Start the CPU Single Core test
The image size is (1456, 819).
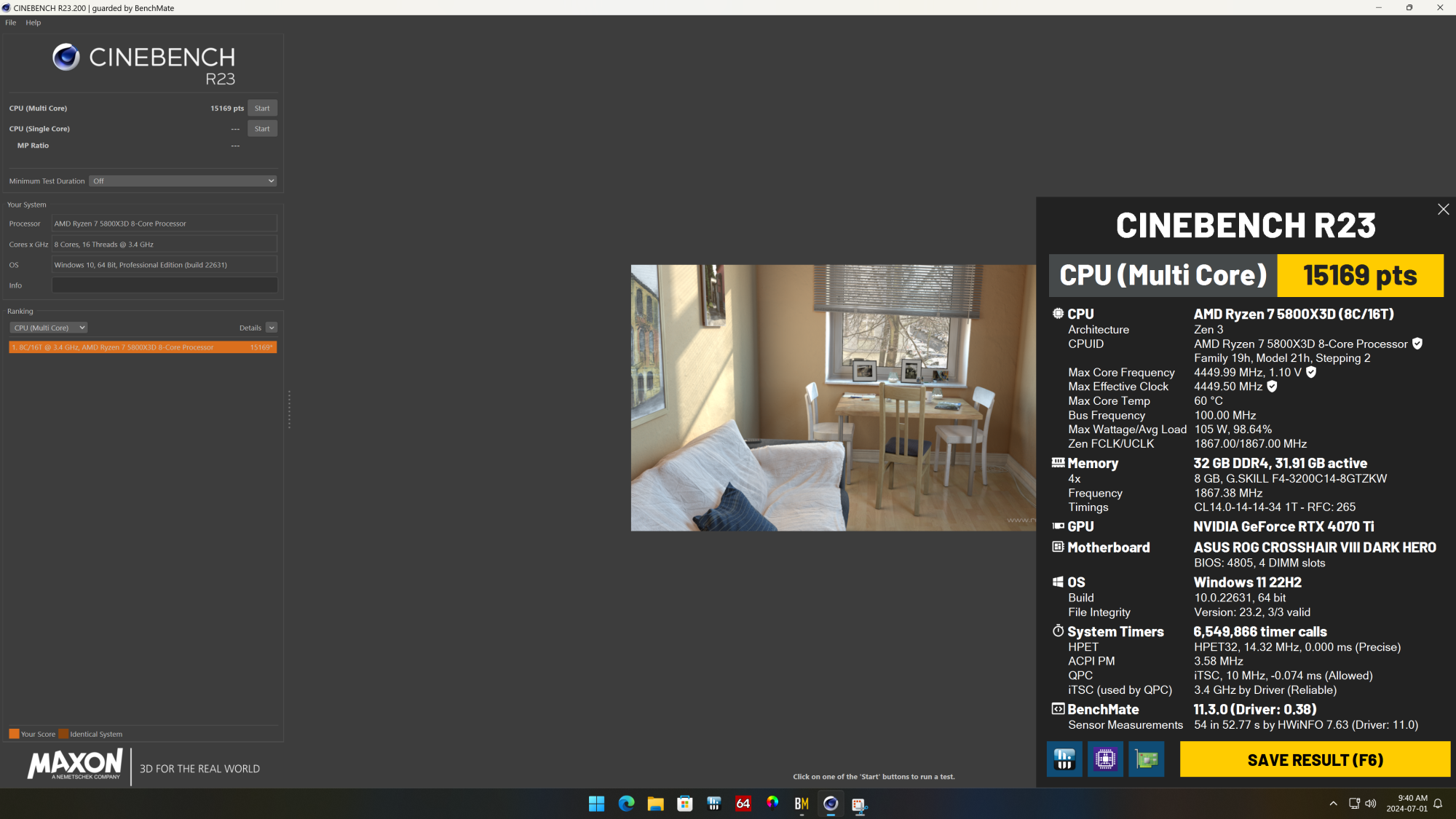tap(262, 128)
